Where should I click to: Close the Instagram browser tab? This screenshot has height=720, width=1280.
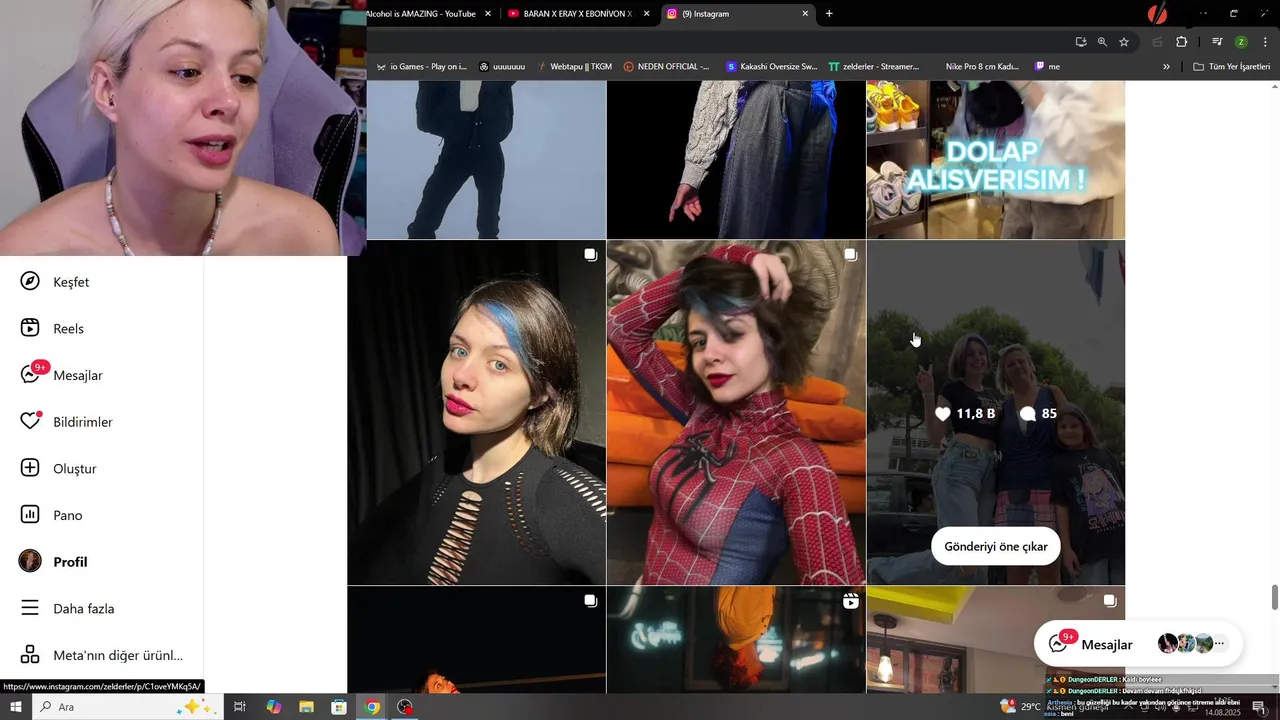click(805, 14)
